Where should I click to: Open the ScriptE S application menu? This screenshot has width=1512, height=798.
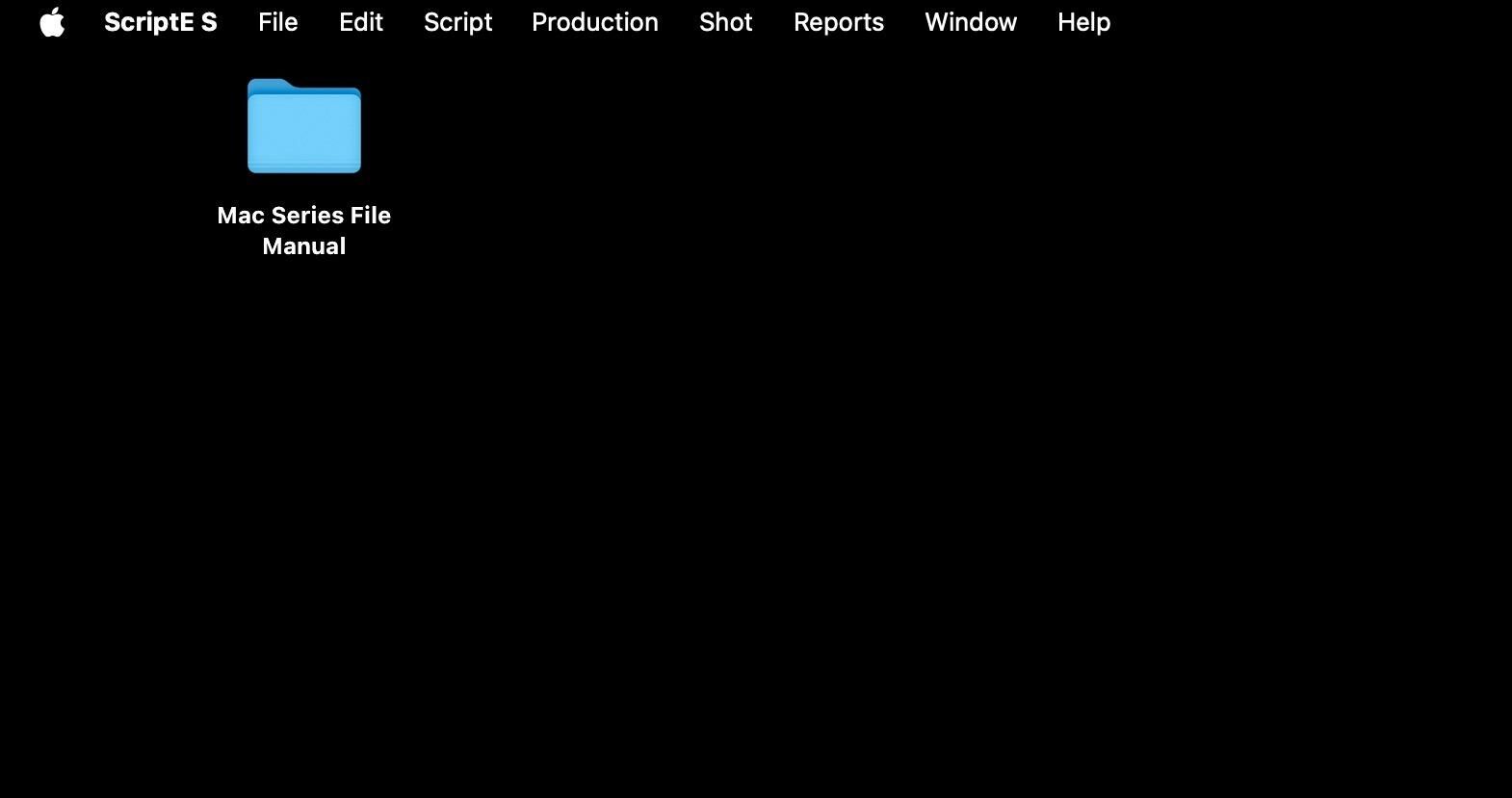[161, 22]
